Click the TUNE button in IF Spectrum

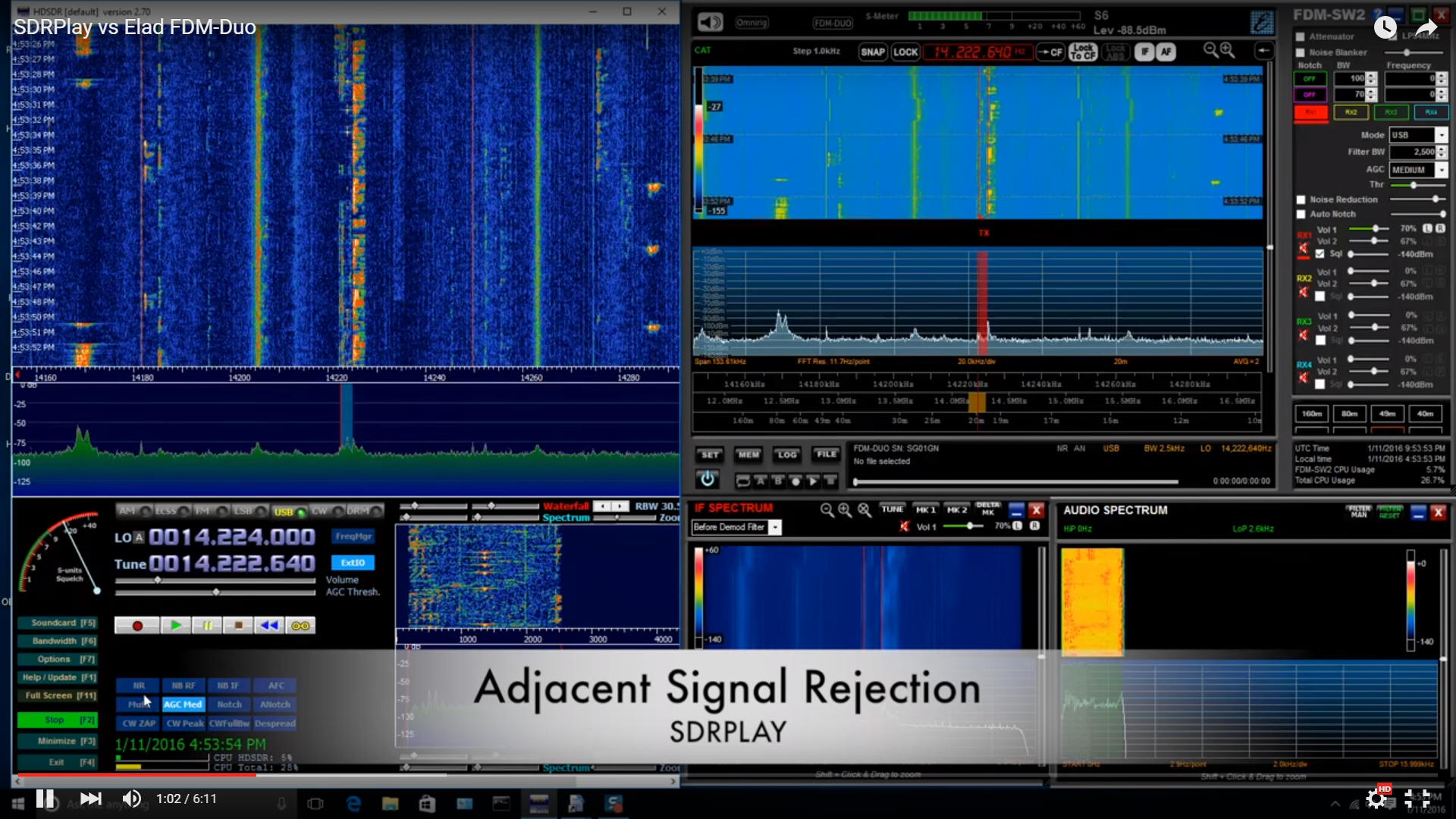tap(893, 510)
